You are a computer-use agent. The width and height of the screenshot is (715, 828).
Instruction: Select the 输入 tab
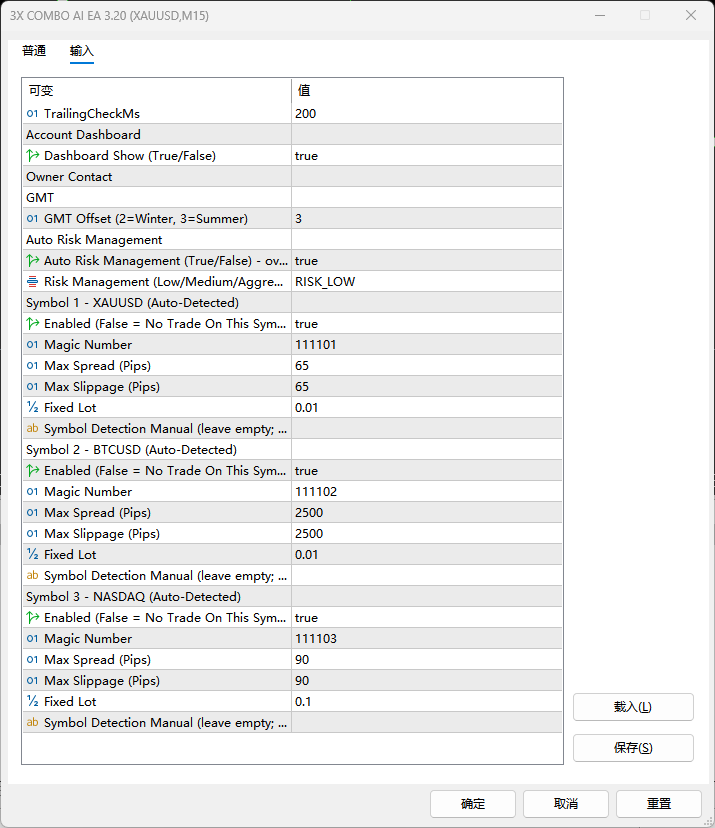82,51
